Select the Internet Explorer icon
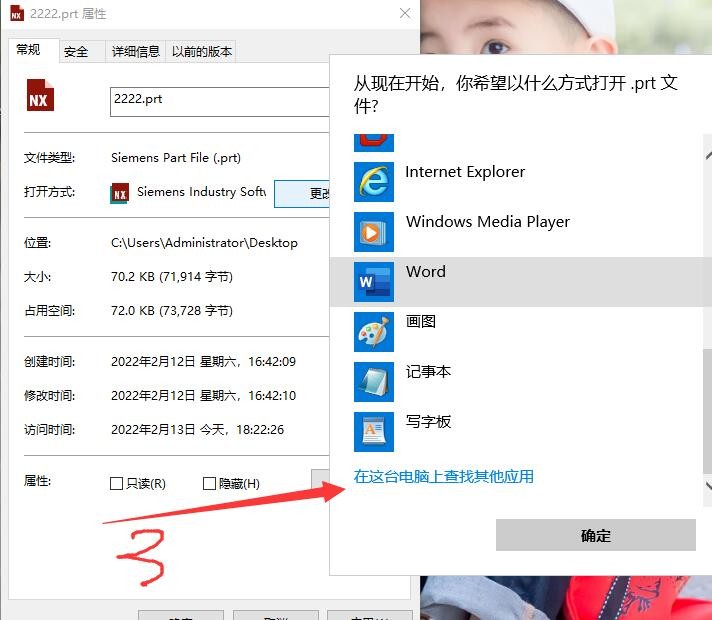Image resolution: width=712 pixels, height=620 pixels. [x=374, y=181]
